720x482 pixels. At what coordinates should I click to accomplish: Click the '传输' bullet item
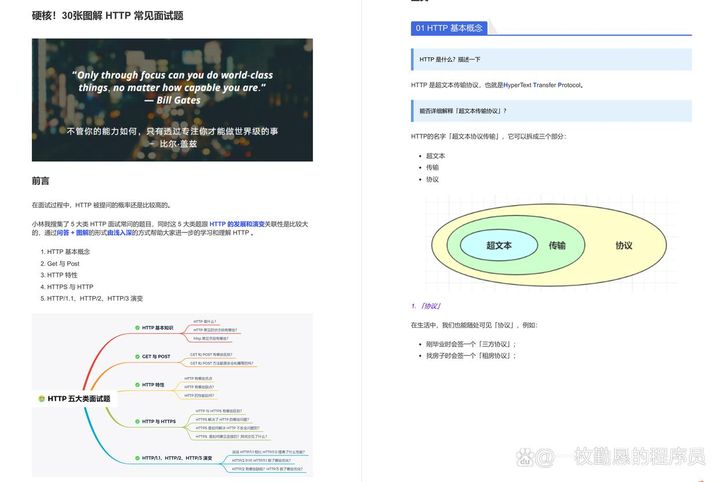click(432, 168)
